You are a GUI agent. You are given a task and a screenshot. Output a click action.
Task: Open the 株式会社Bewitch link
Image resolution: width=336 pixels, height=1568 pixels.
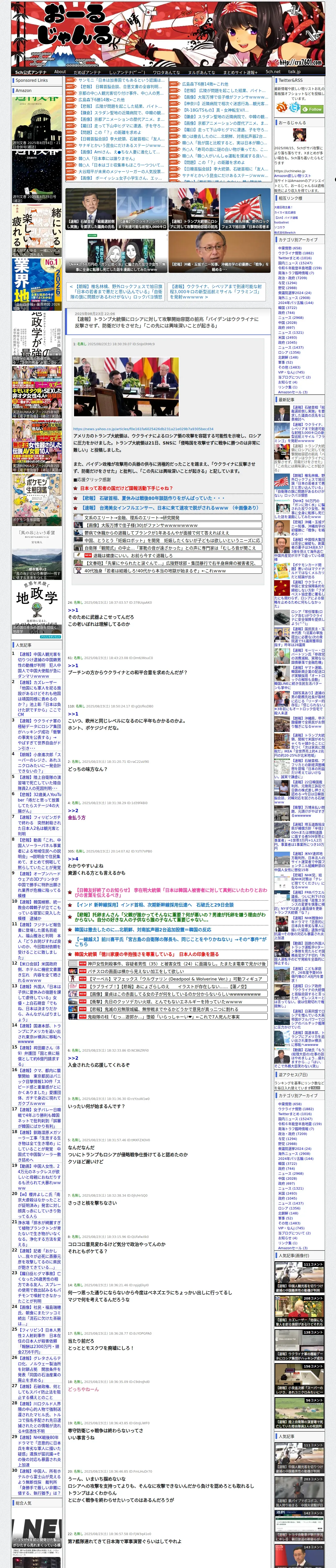tap(284, 233)
